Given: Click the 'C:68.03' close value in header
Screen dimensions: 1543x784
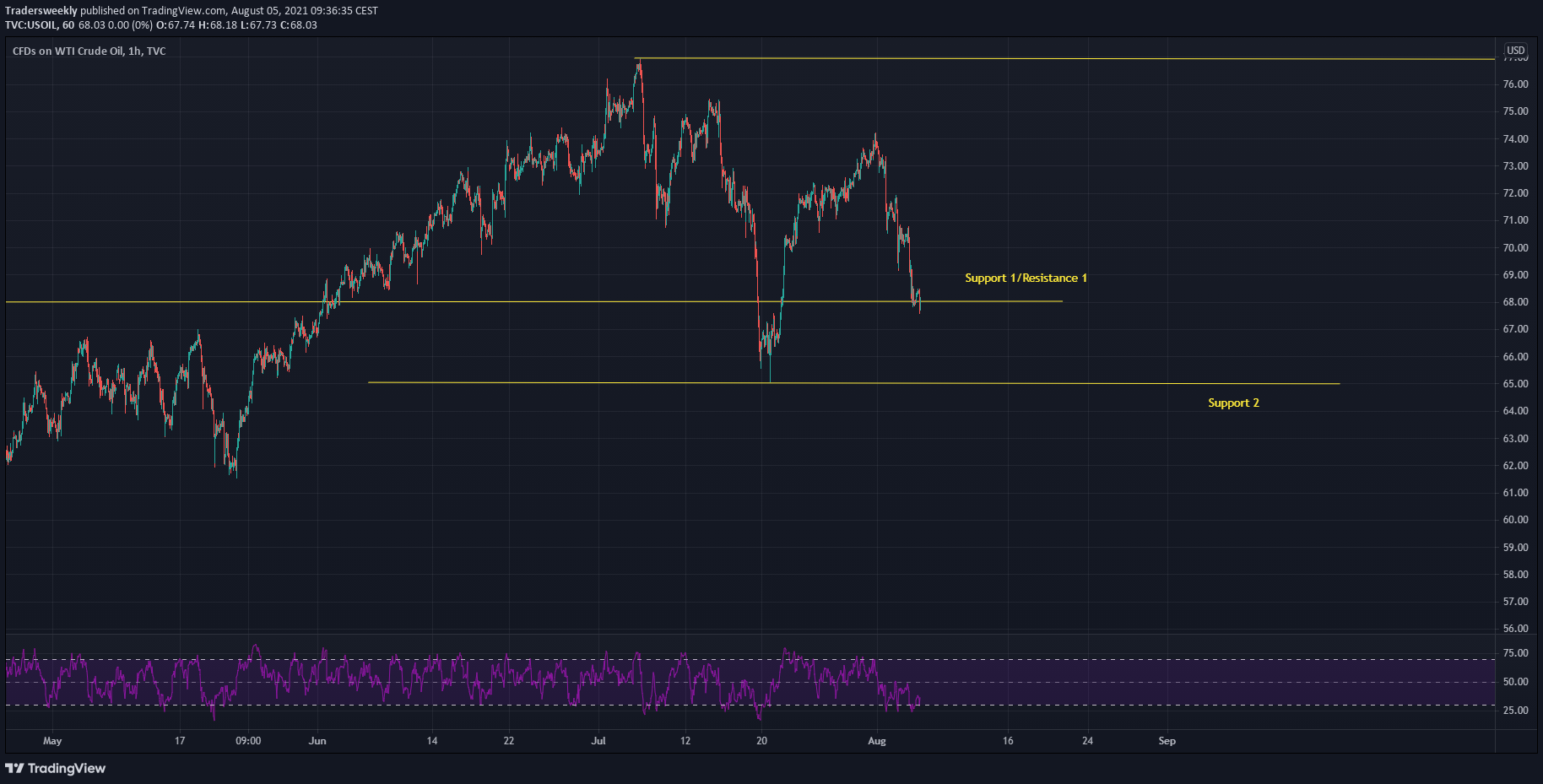Looking at the screenshot, I should click(x=299, y=25).
